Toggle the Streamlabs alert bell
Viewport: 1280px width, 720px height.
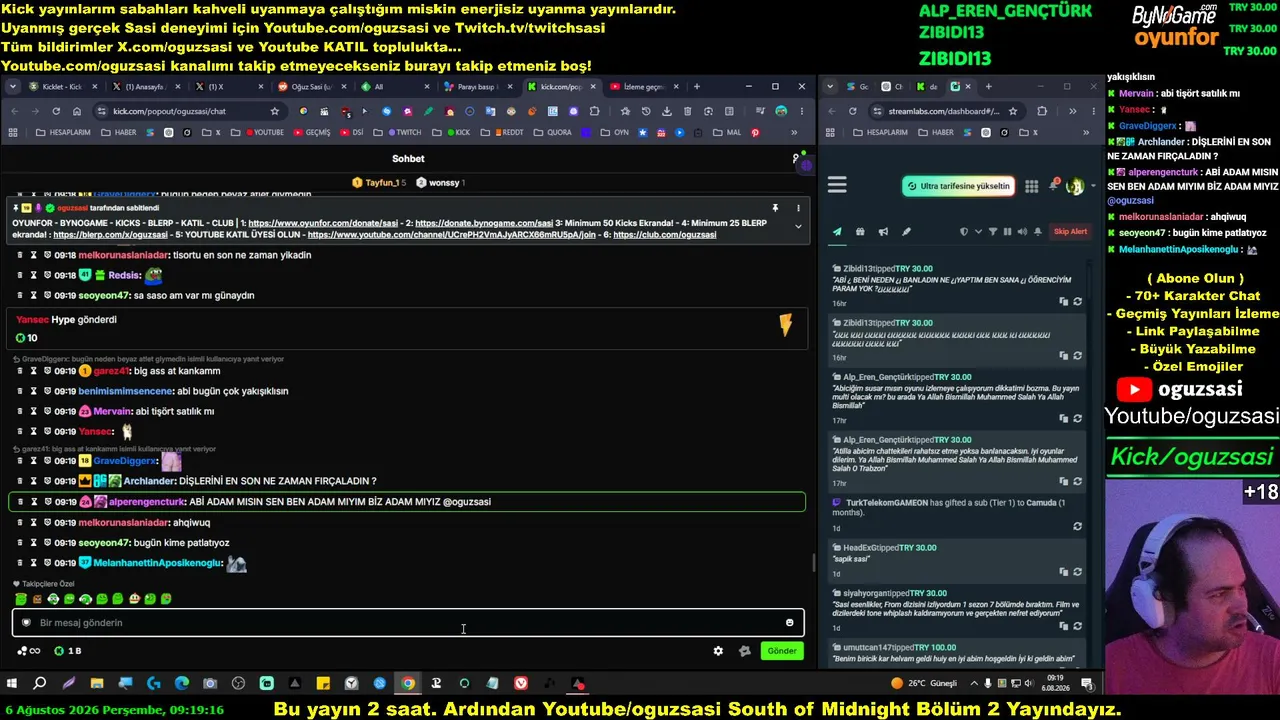coord(1038,232)
